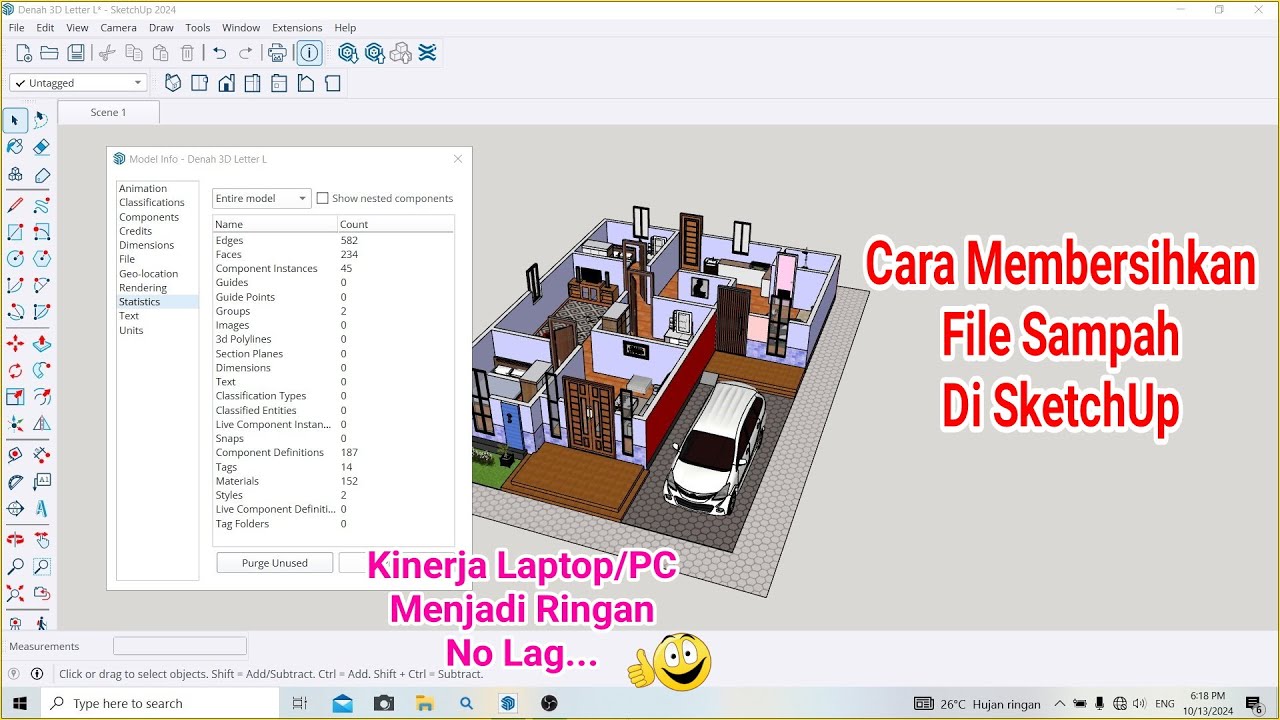The height and width of the screenshot is (720, 1280).
Task: Open the Extension Warehouse icon
Action: [427, 53]
